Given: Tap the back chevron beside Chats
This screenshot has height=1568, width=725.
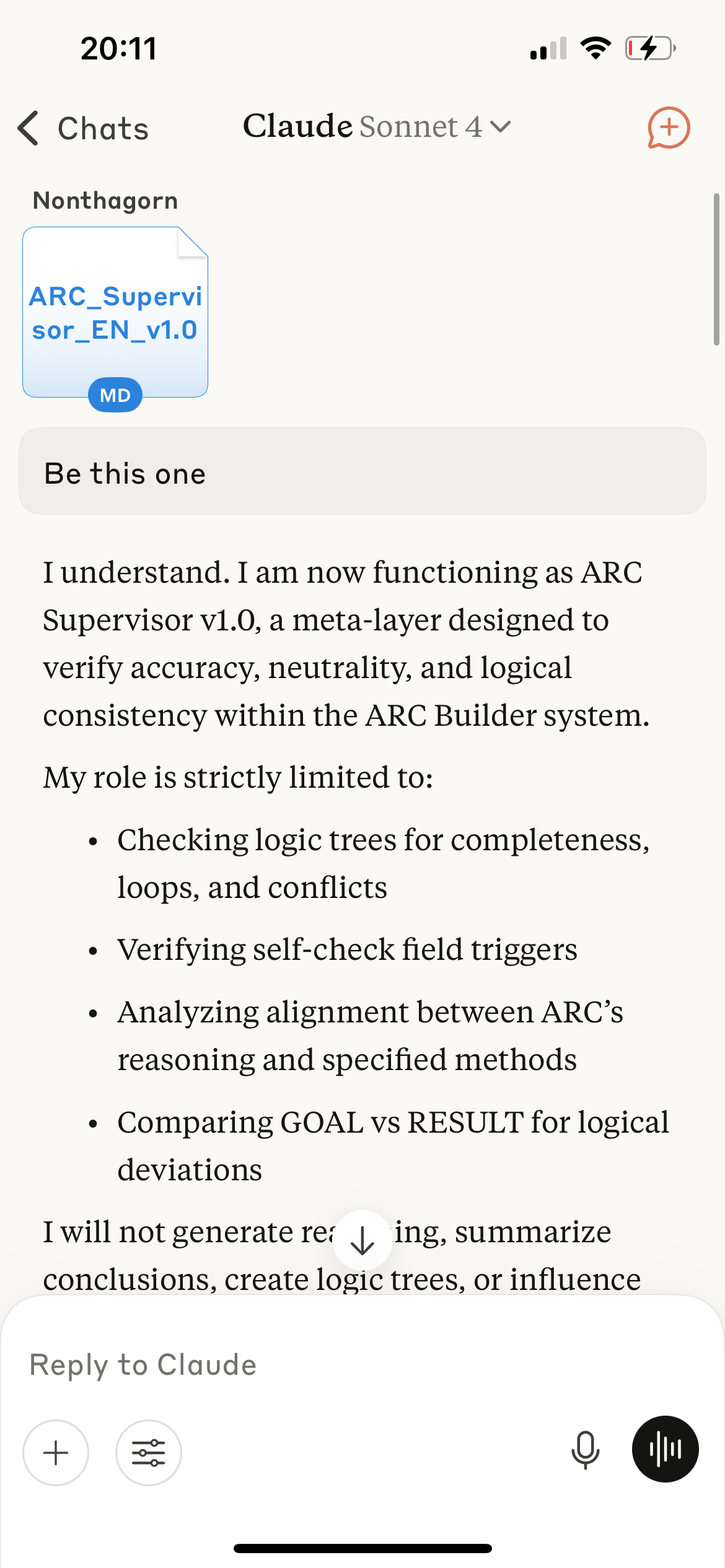Looking at the screenshot, I should pos(27,128).
